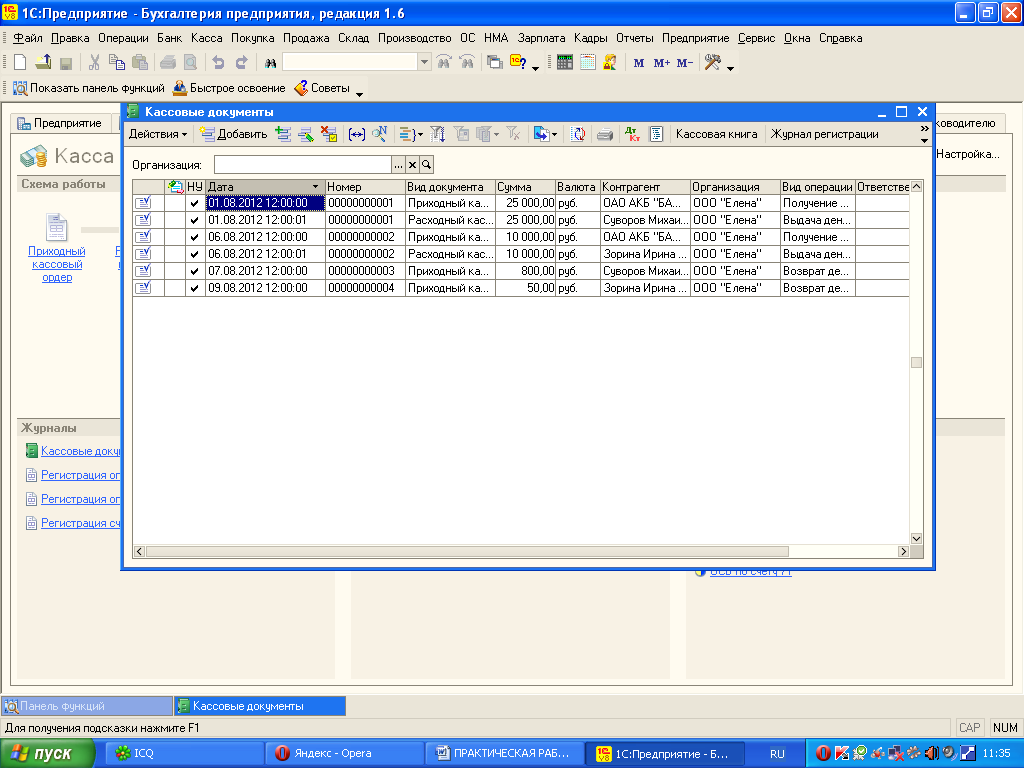The width and height of the screenshot is (1024, 768).
Task: Toggle НУ checkmark for document dated 06.08.2012 12:00:01
Action: pos(195,254)
